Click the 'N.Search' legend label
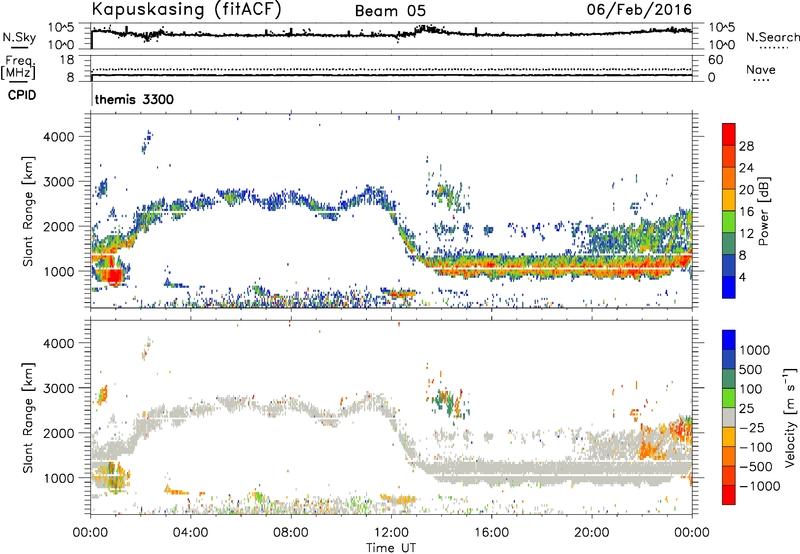800x554 pixels. tap(772, 37)
